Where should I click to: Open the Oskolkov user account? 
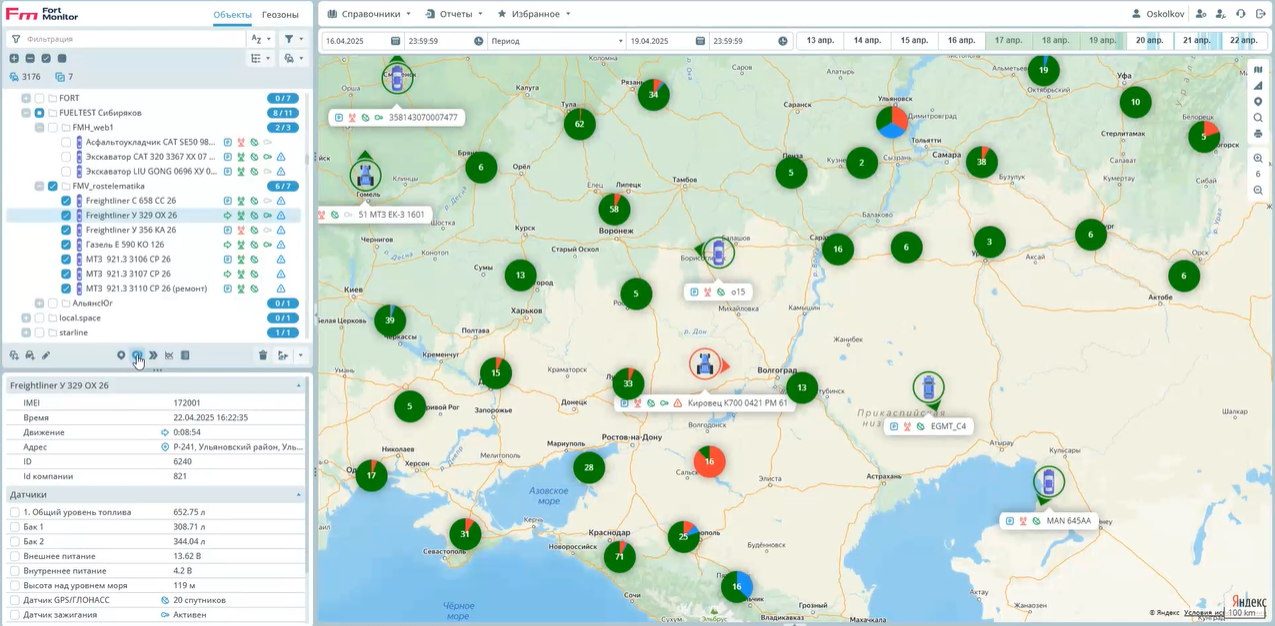[1158, 14]
